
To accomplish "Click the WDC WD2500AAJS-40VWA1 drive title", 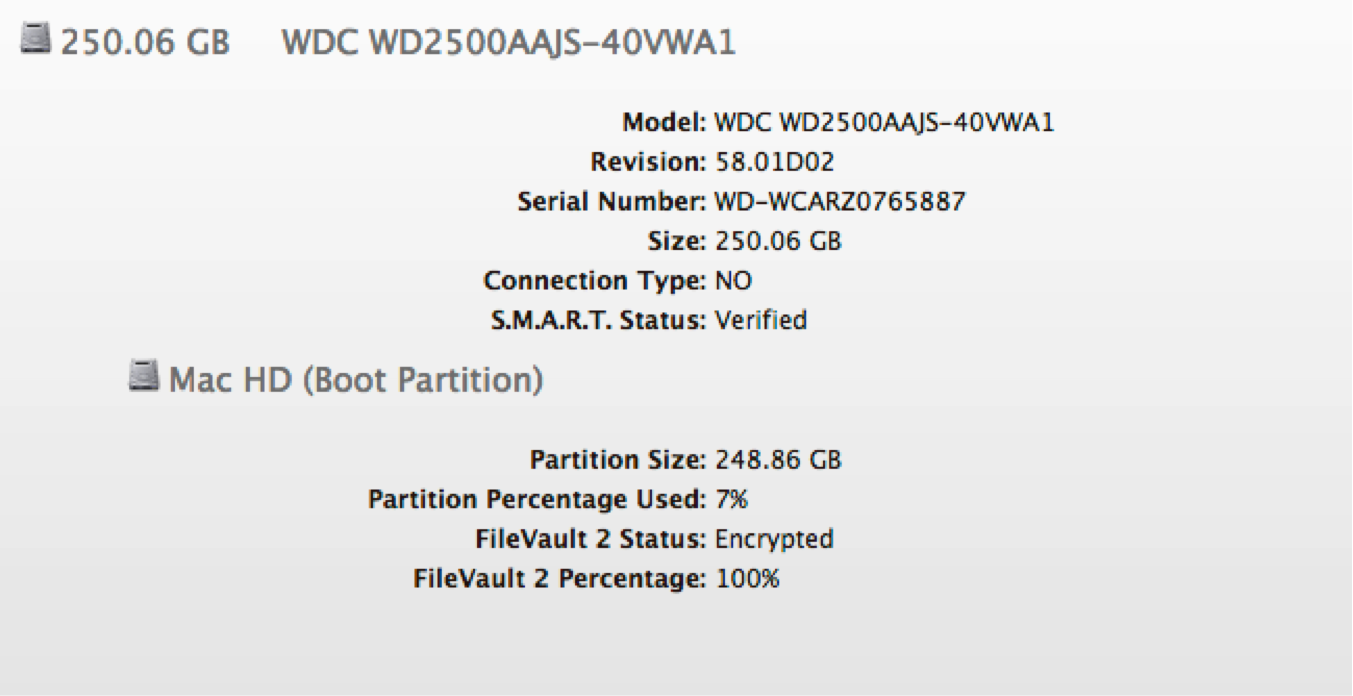I will [509, 43].
